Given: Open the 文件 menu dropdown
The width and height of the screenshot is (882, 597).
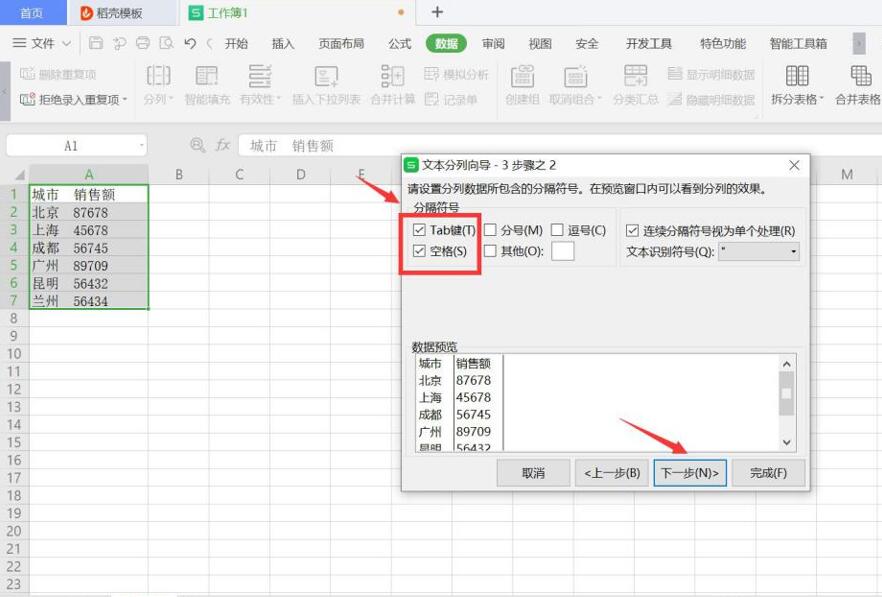Looking at the screenshot, I should point(42,43).
